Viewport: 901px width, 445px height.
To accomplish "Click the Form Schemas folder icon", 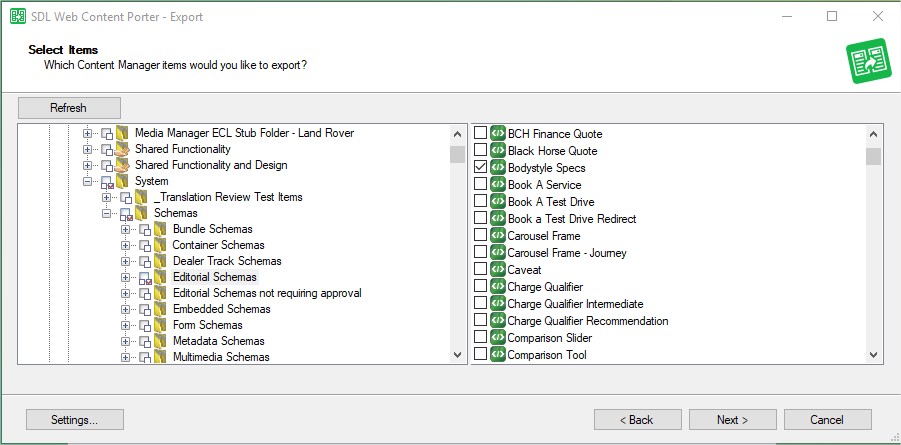I will (160, 325).
